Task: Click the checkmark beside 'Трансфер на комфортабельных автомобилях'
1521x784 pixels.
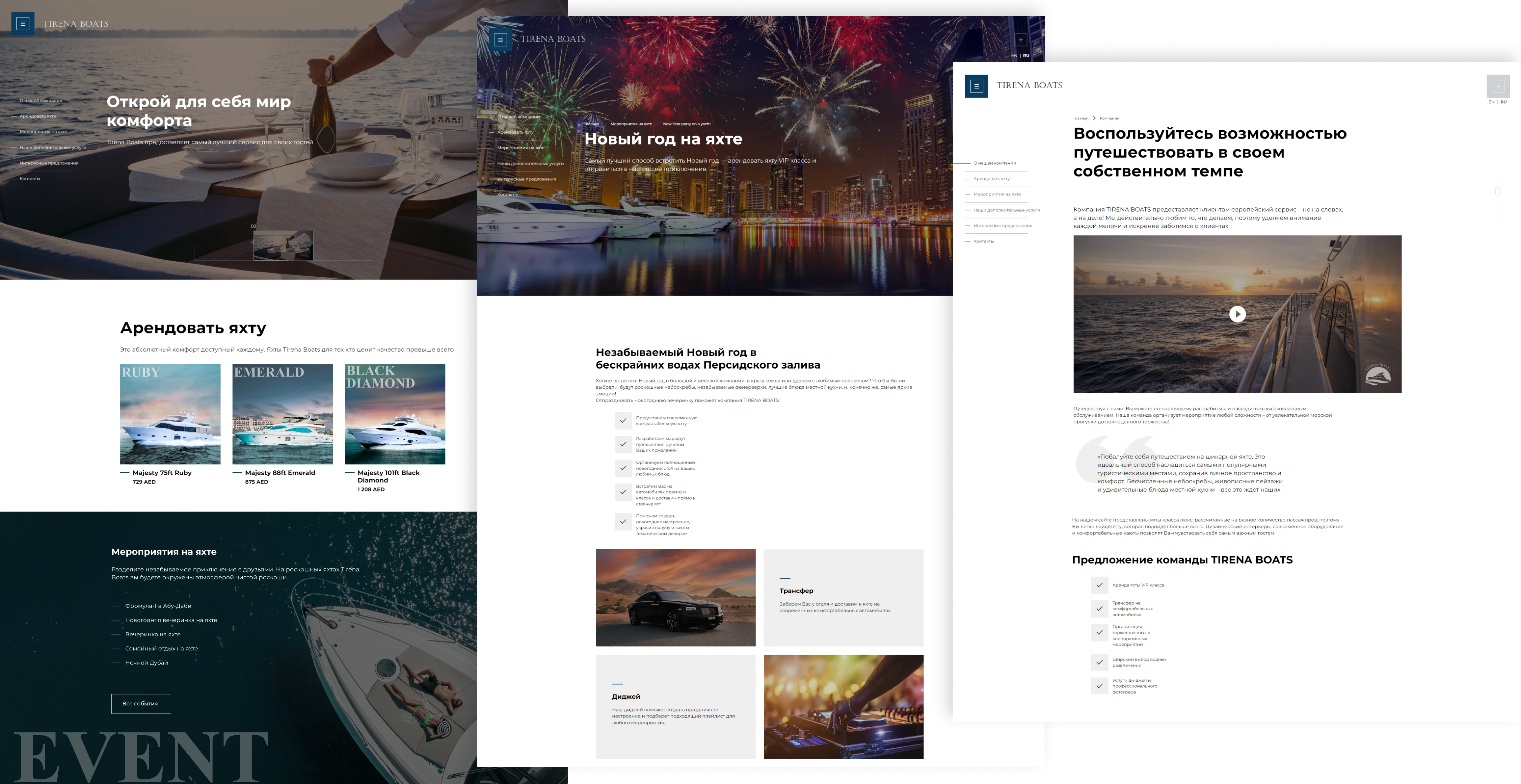Action: point(1099,609)
